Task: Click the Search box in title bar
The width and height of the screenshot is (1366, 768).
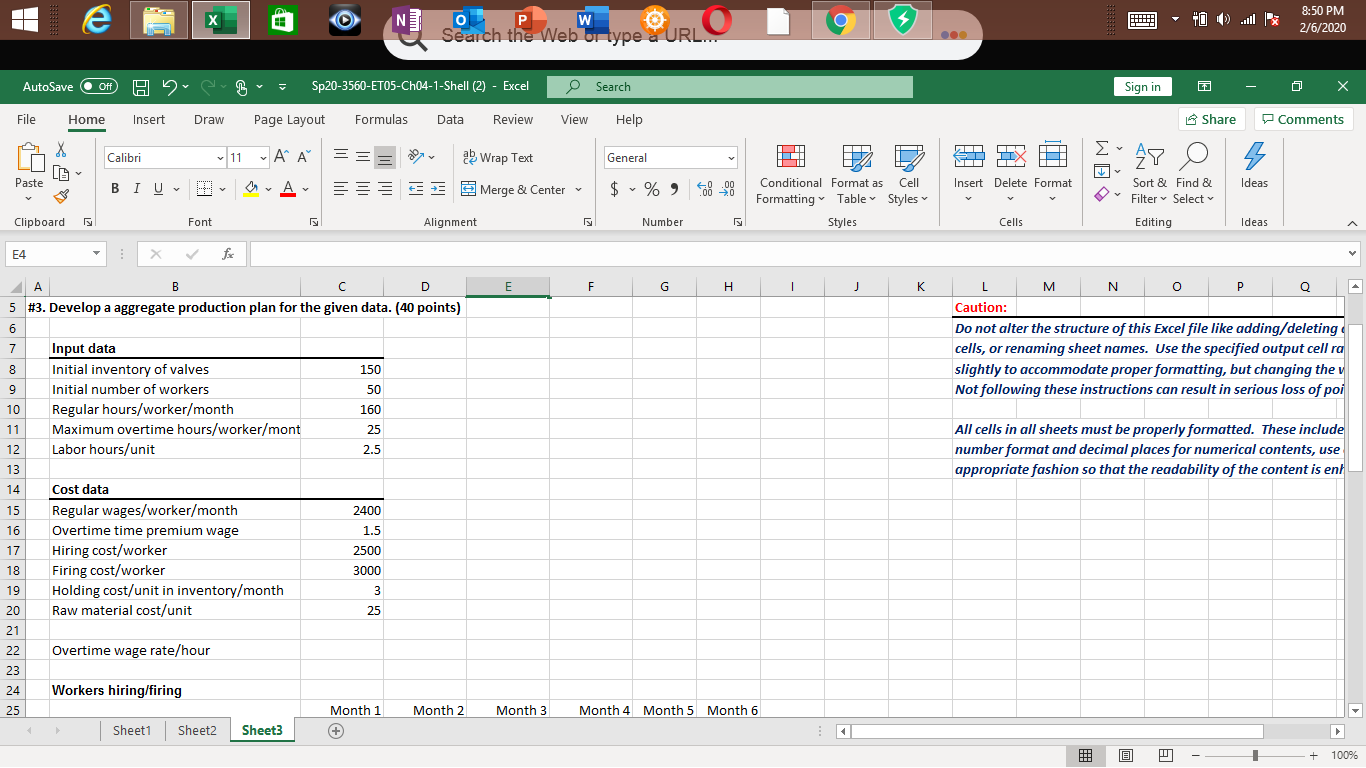Action: click(730, 87)
